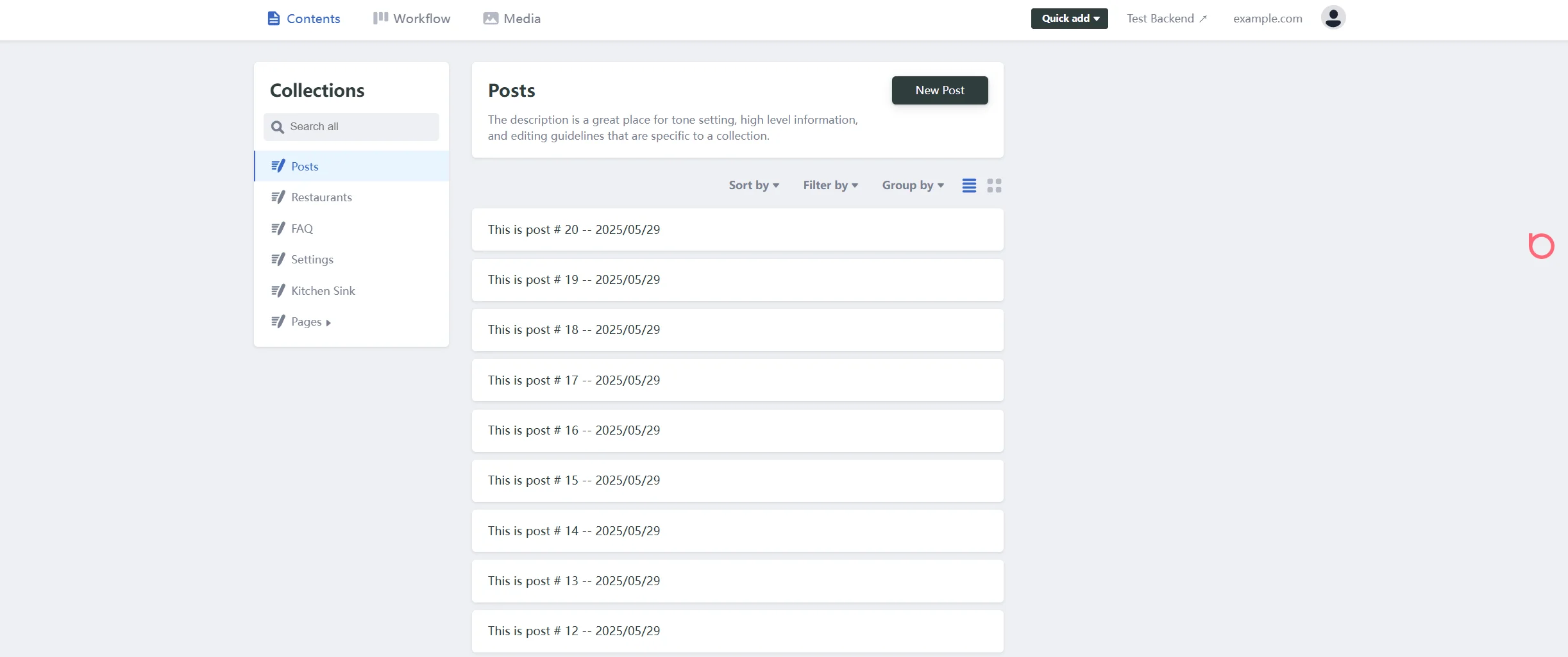
Task: Open the Filter by dropdown
Action: (x=830, y=185)
